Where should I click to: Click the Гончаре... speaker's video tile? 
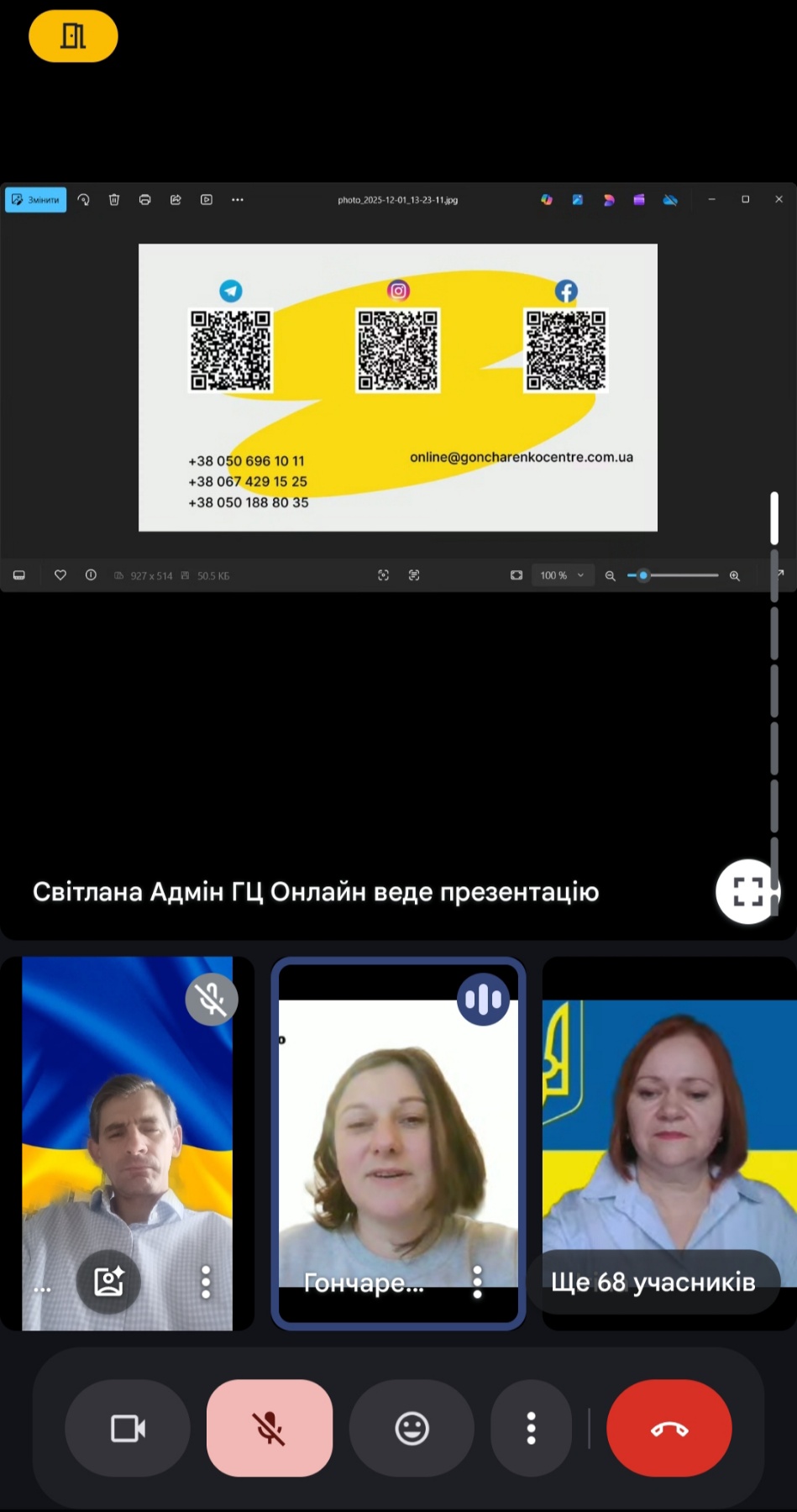pyautogui.click(x=398, y=1143)
